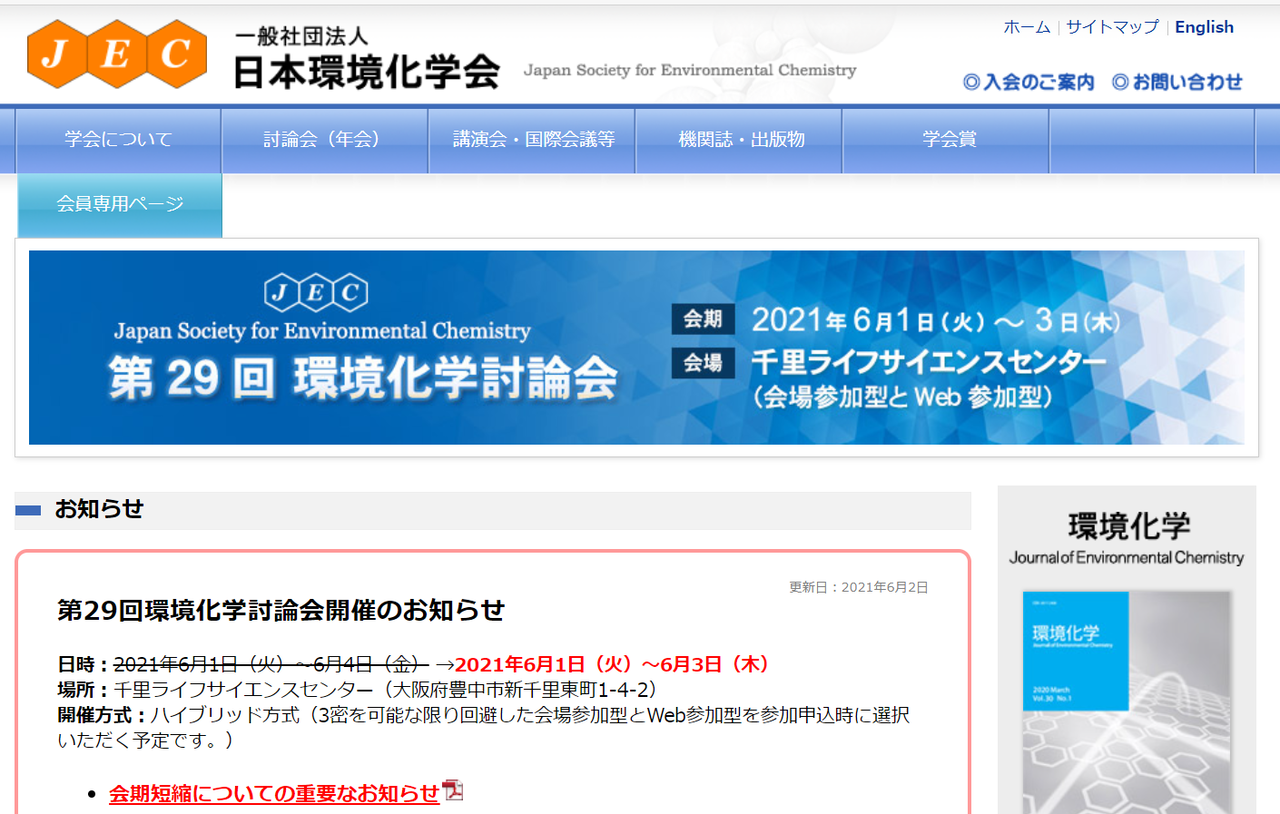The height and width of the screenshot is (814, 1280).
Task: Click the red revised date 2021年6月1日（火）～6月3日（木）
Action: (612, 665)
